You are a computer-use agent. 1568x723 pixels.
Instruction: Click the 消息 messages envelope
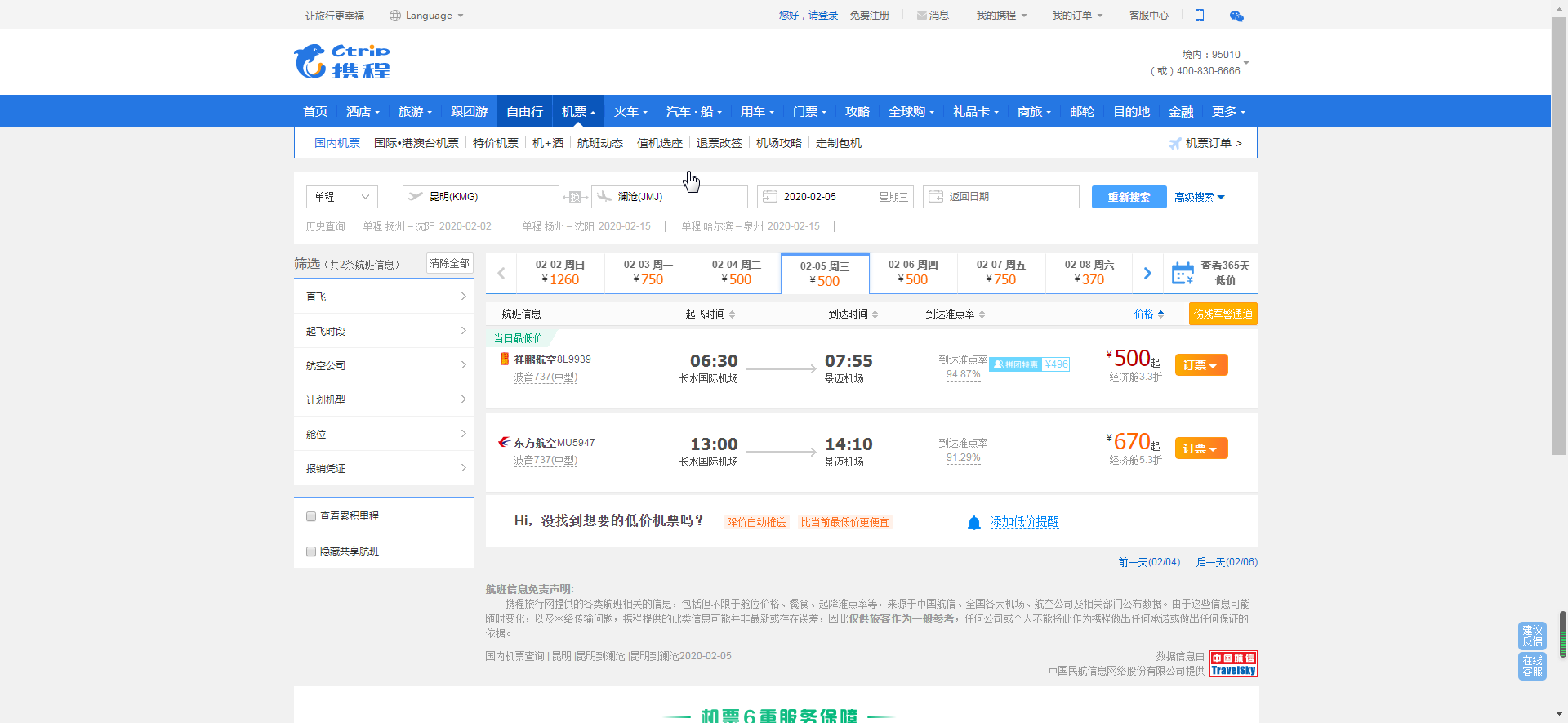[x=933, y=16]
